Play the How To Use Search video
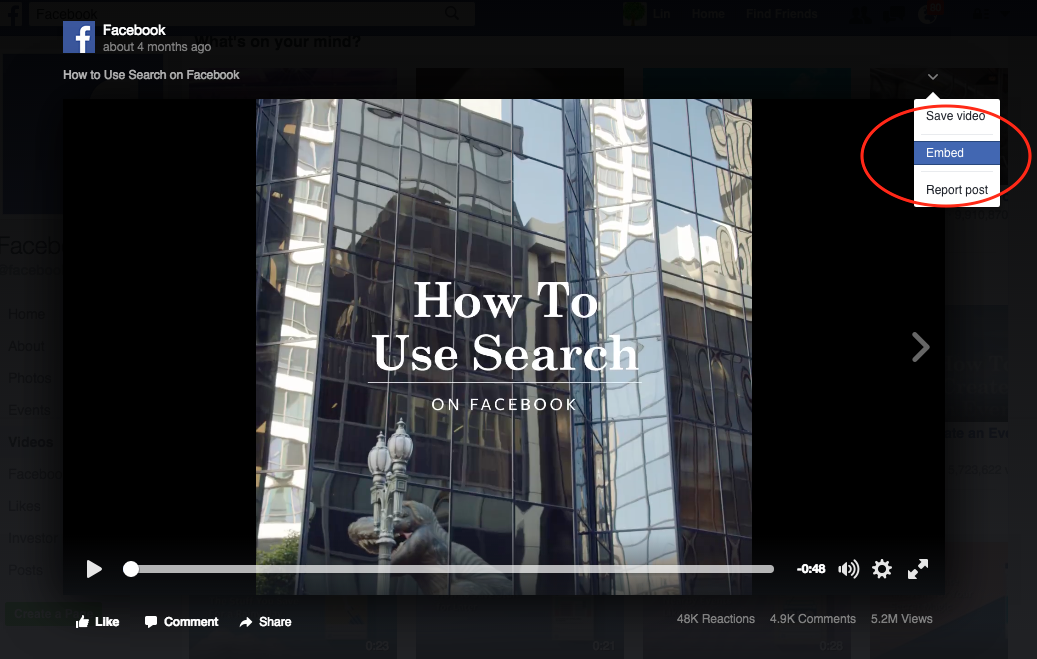 (x=94, y=569)
